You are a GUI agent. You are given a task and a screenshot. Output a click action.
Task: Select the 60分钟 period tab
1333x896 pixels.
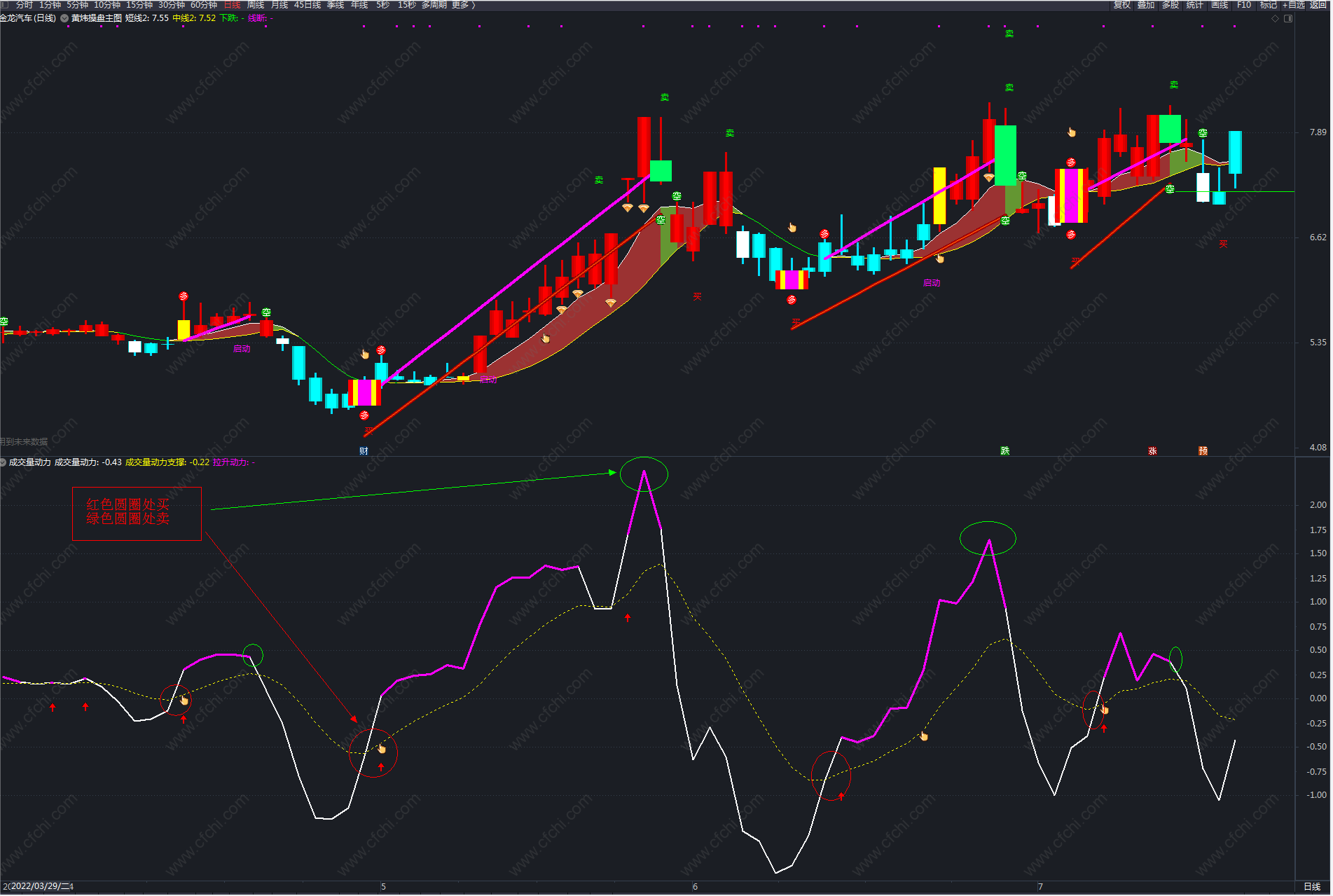(x=204, y=5)
